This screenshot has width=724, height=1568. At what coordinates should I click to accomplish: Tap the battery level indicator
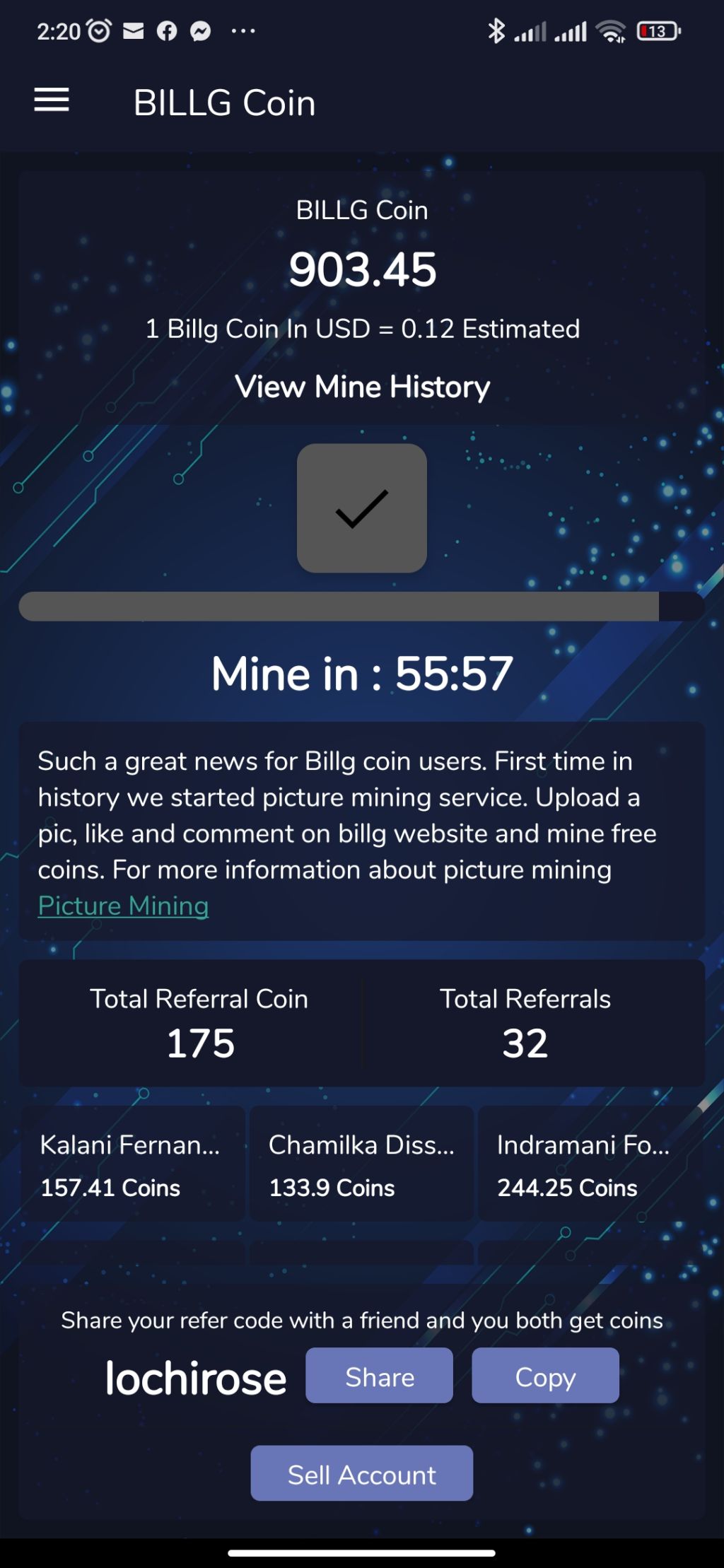point(659,30)
